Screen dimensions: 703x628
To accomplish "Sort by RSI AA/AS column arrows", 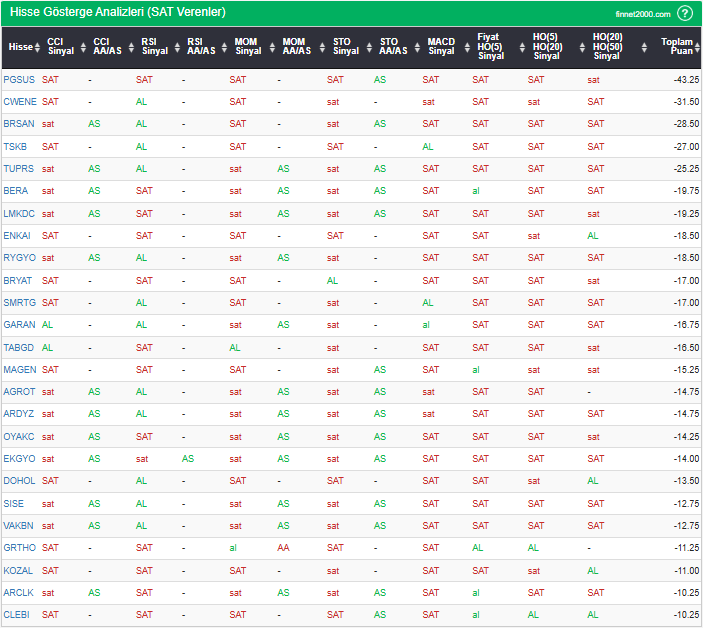I will pos(225,47).
